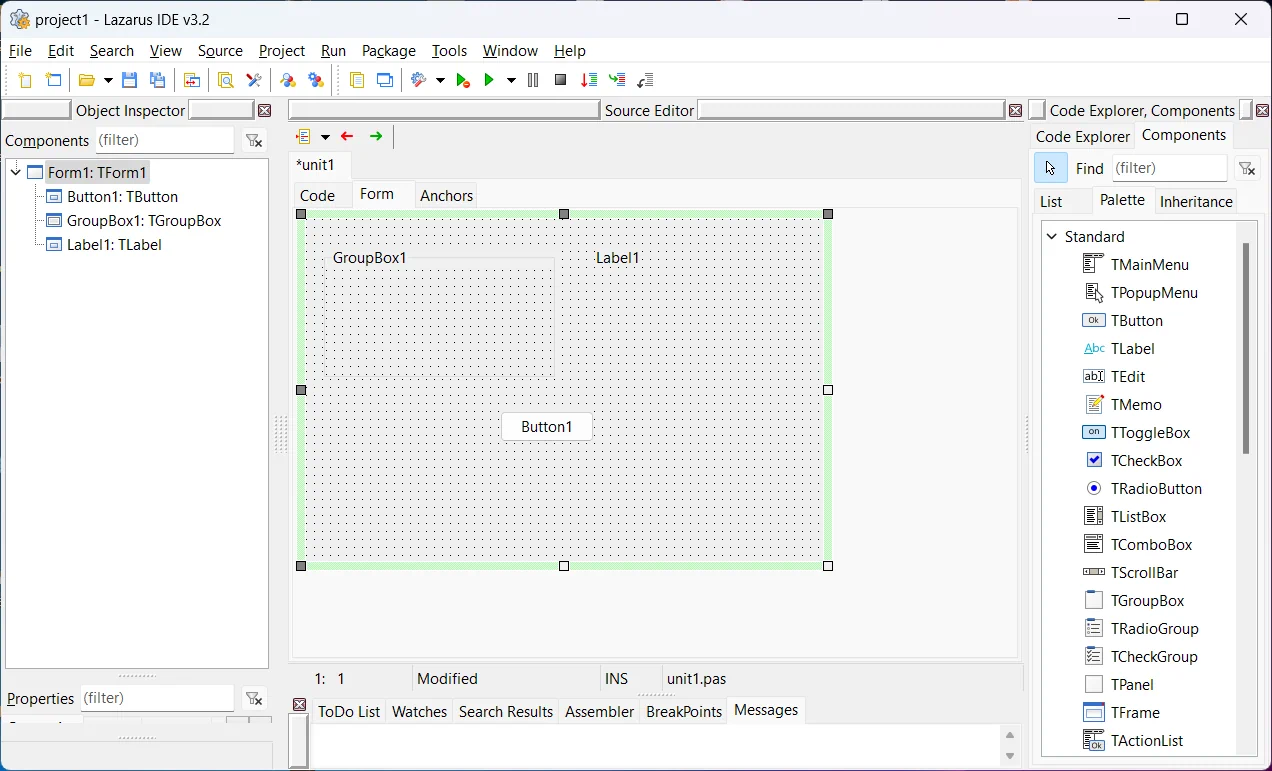Jump forward with the green arrow in Source Editor

pos(376,136)
